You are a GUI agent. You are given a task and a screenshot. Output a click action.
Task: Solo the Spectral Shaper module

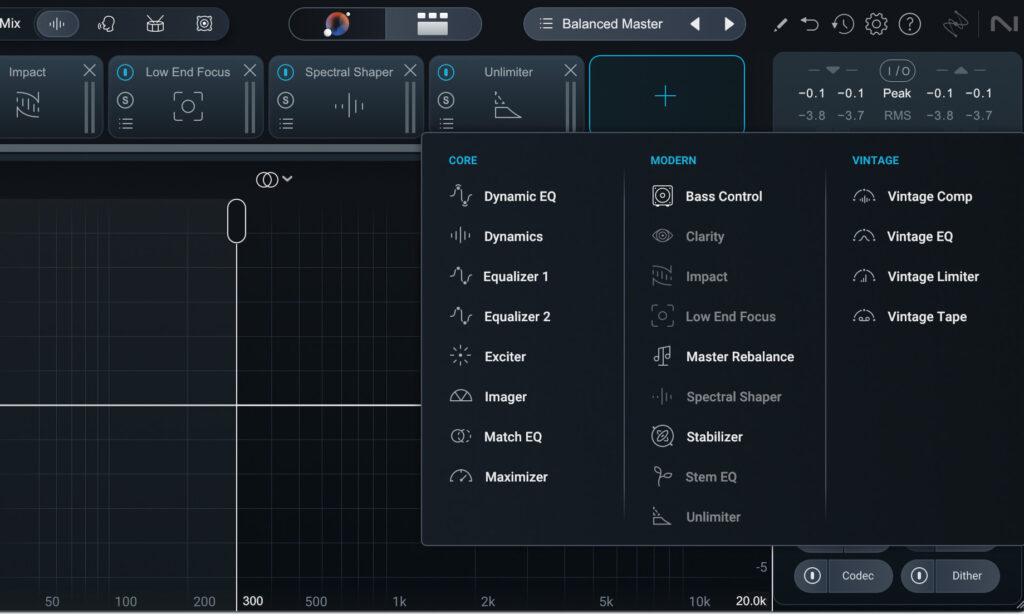click(x=285, y=100)
